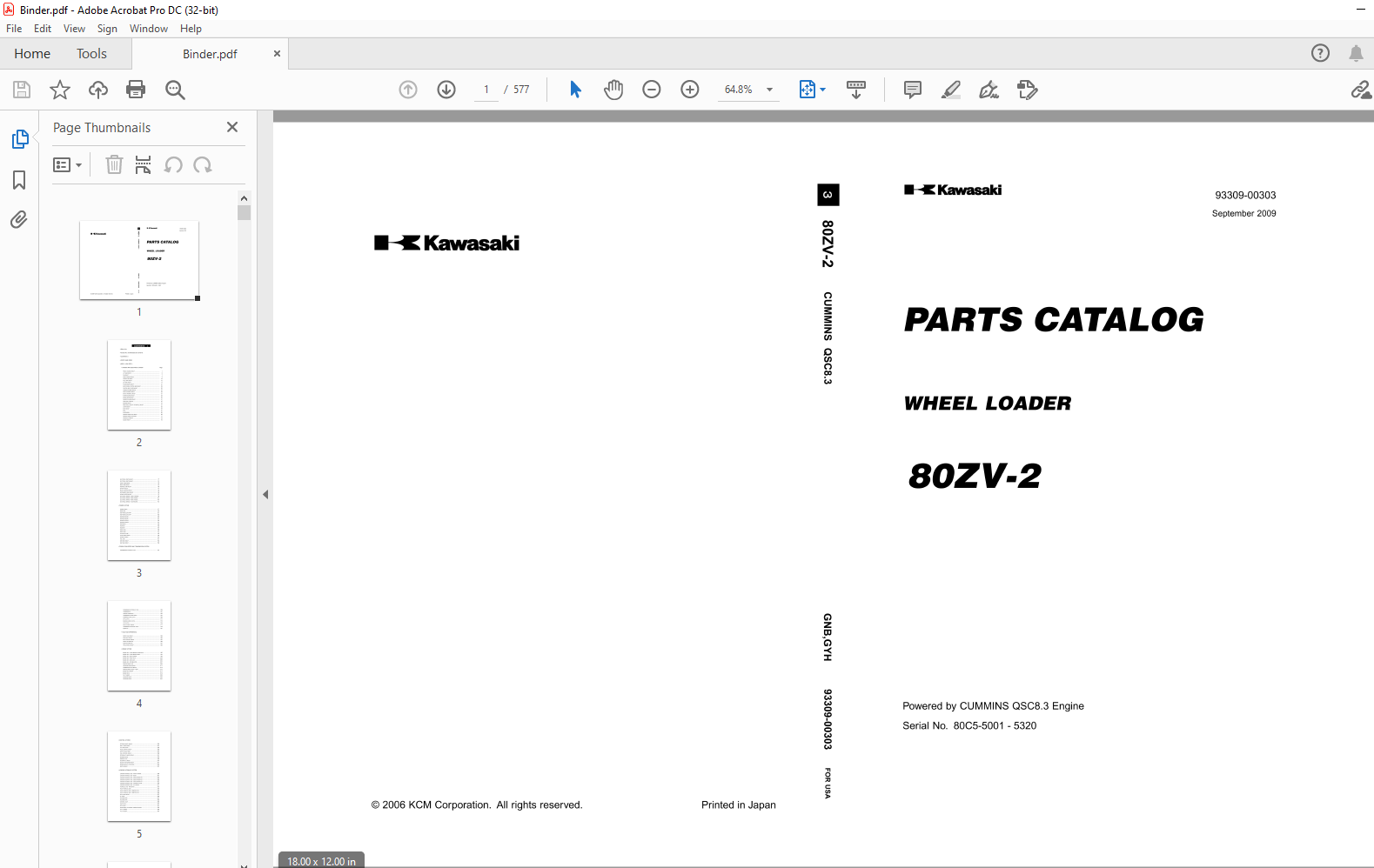The height and width of the screenshot is (868, 1374).
Task: Click the "PARTS CATALOG" title text
Action: (1054, 319)
